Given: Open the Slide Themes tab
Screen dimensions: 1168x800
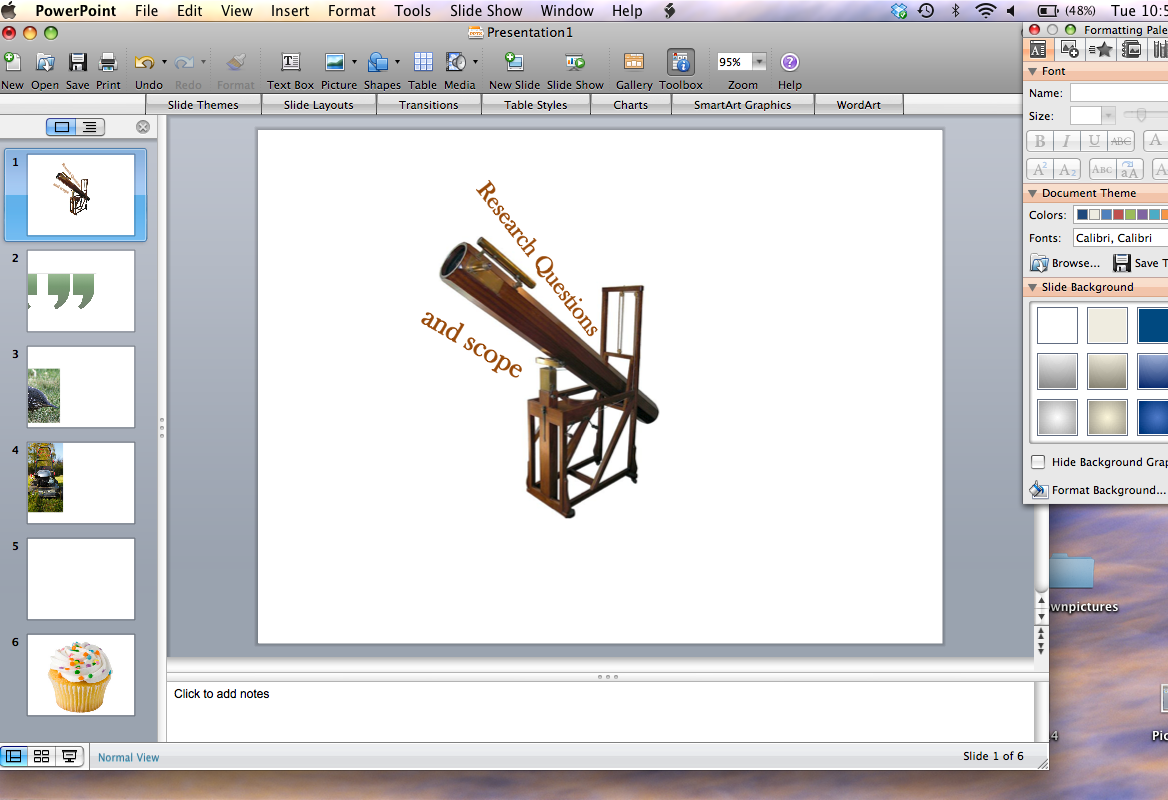Looking at the screenshot, I should point(203,105).
